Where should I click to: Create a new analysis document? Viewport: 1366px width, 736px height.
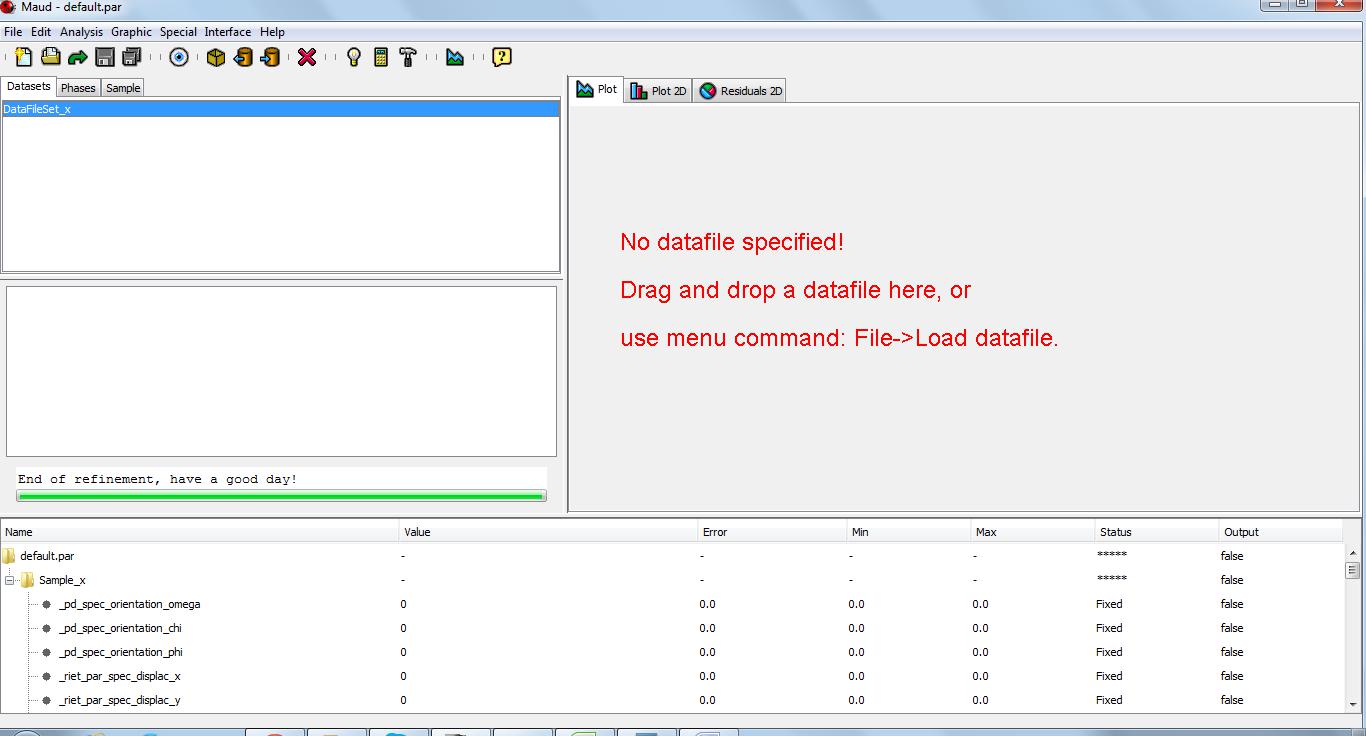tap(22, 57)
